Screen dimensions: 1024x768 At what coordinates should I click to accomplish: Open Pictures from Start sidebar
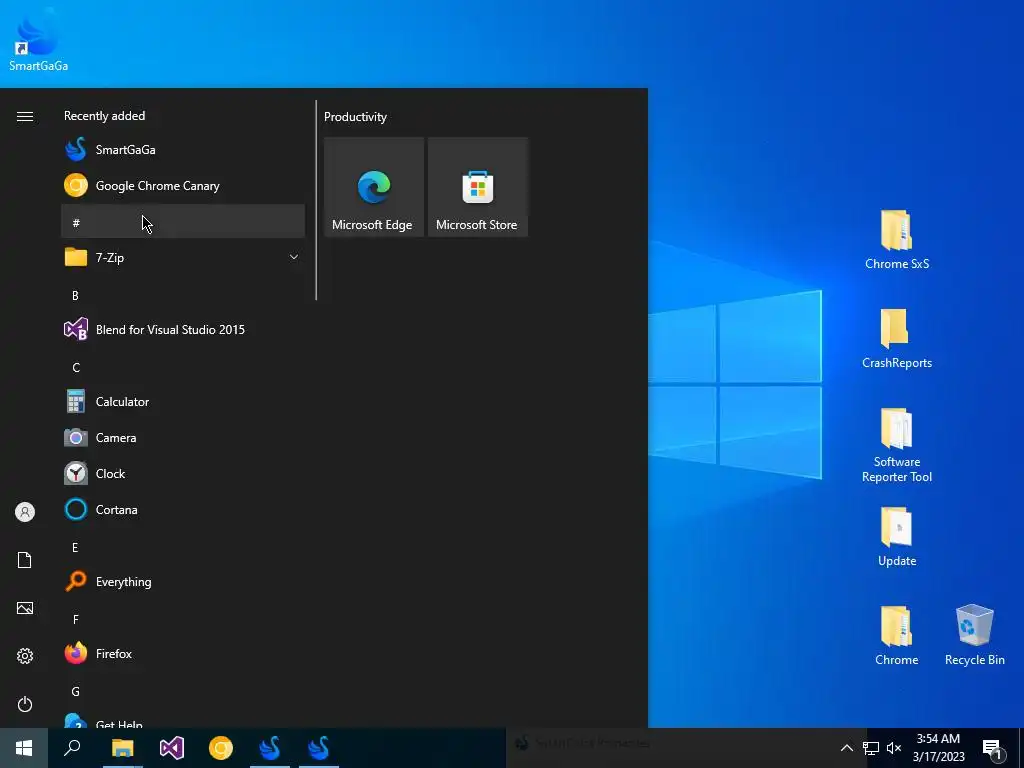[x=25, y=608]
